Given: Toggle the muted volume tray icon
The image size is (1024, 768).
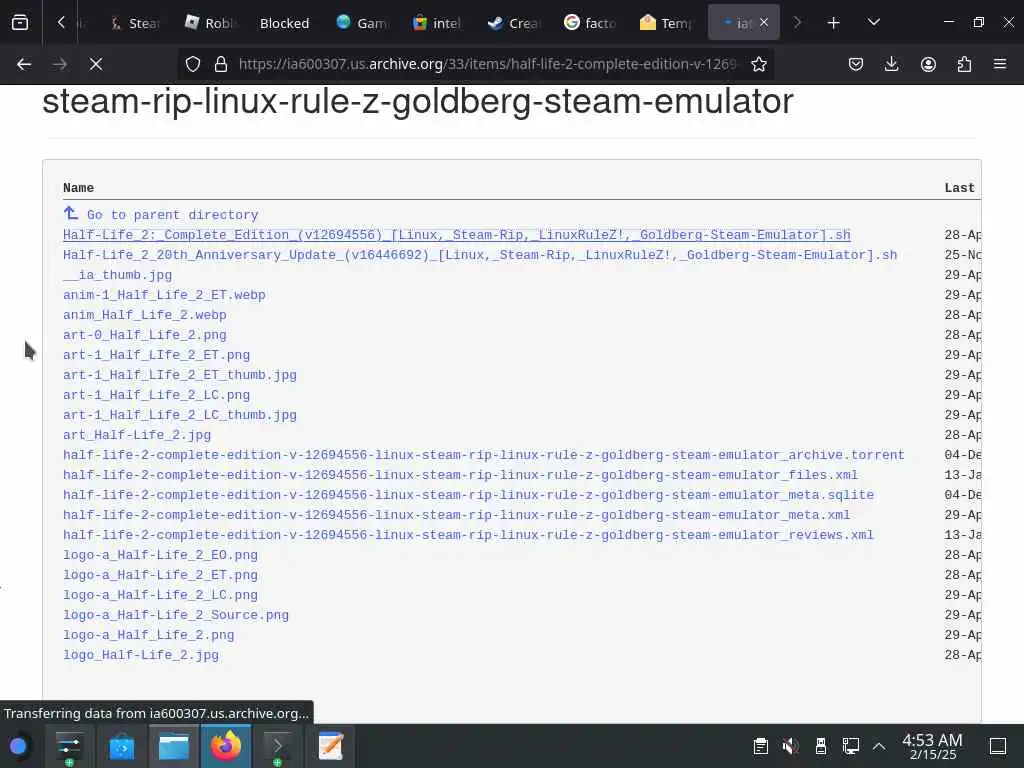Looking at the screenshot, I should click(791, 746).
